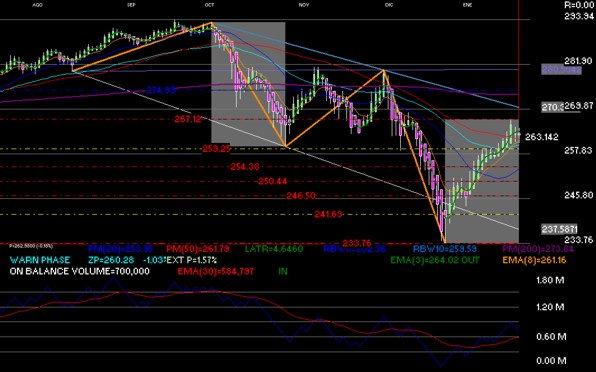Click the EMA(30)=584,797 text
Image resolution: width=596 pixels, height=372 pixels.
pos(216,271)
